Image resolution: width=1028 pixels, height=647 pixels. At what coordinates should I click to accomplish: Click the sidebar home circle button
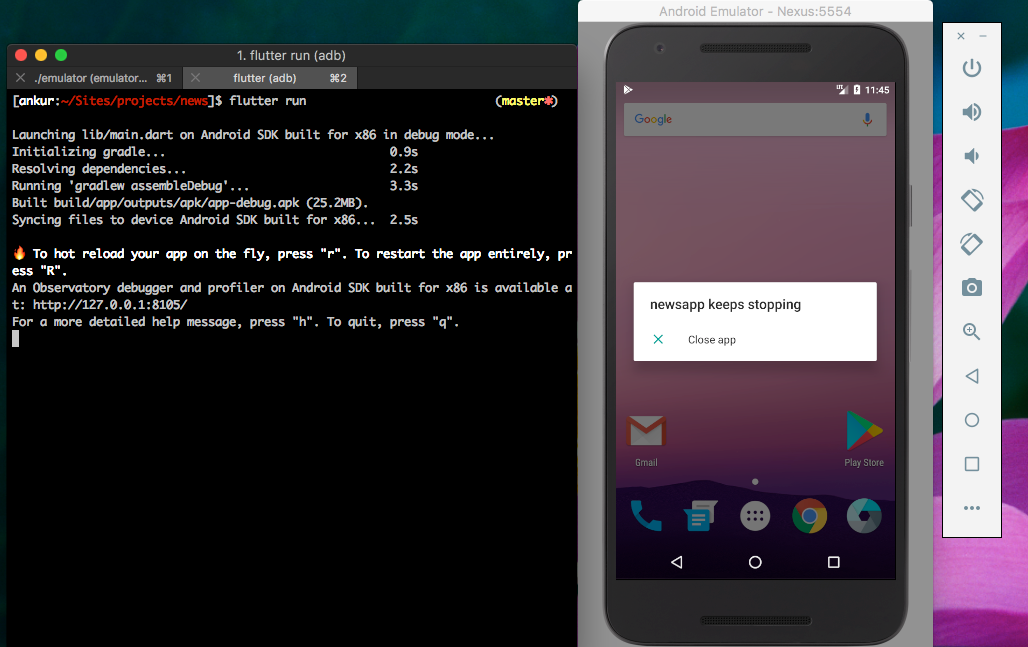[x=972, y=420]
